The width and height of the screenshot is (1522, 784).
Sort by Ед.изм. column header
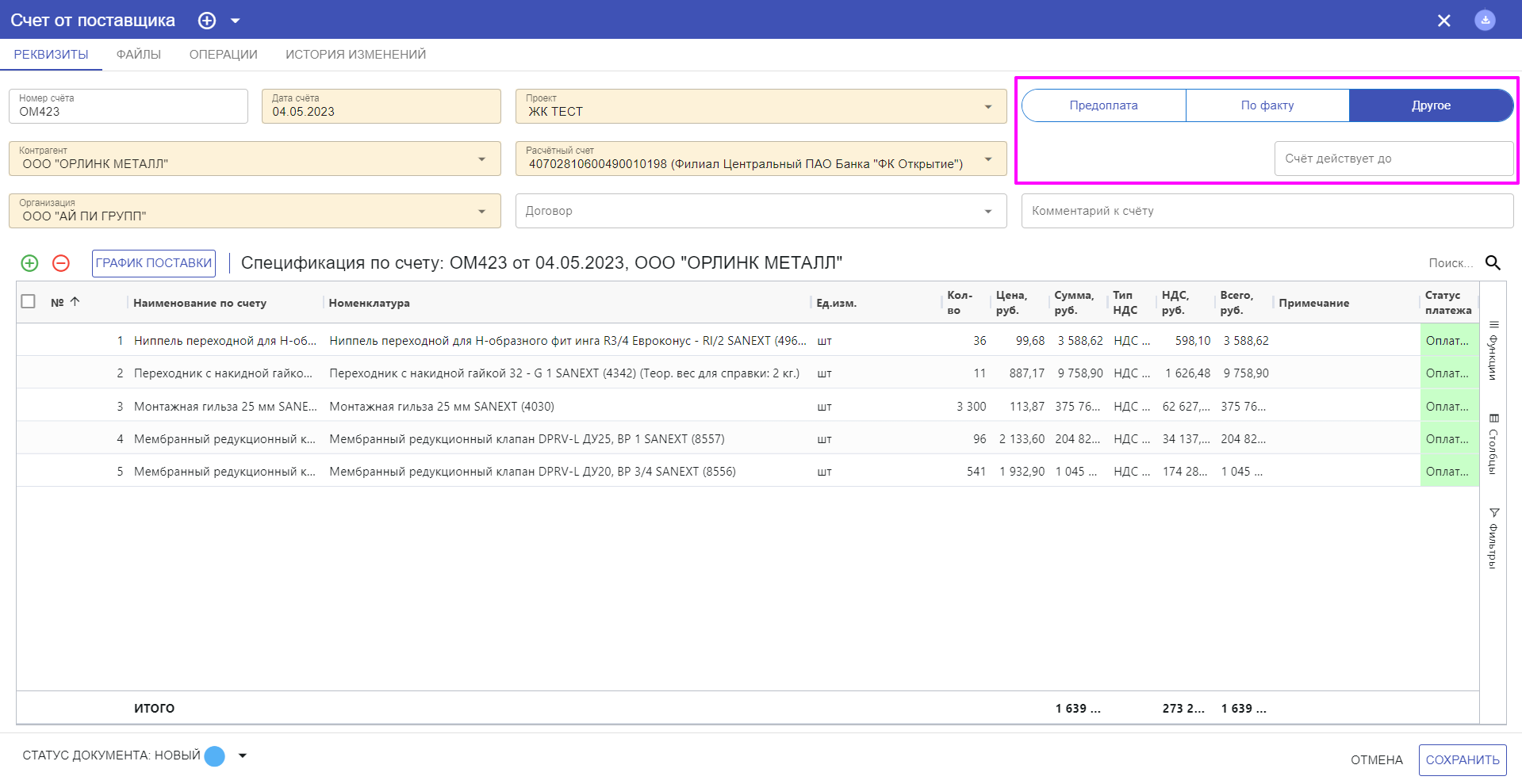pyautogui.click(x=837, y=303)
